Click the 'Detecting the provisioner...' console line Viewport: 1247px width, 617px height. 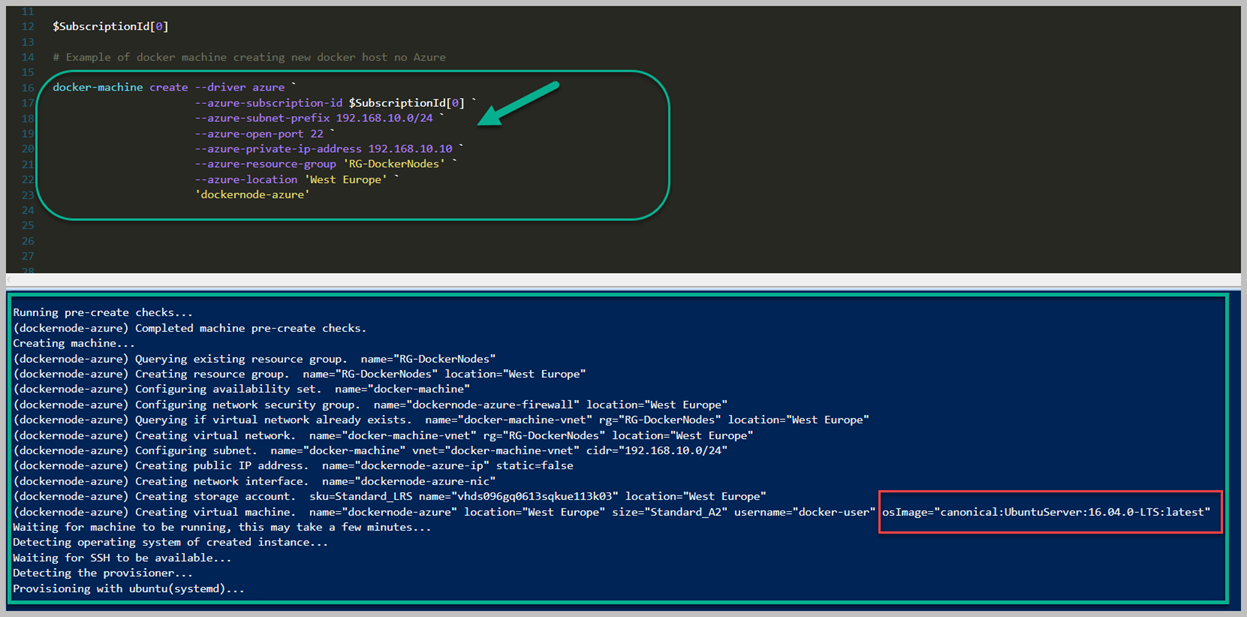[x=103, y=573]
